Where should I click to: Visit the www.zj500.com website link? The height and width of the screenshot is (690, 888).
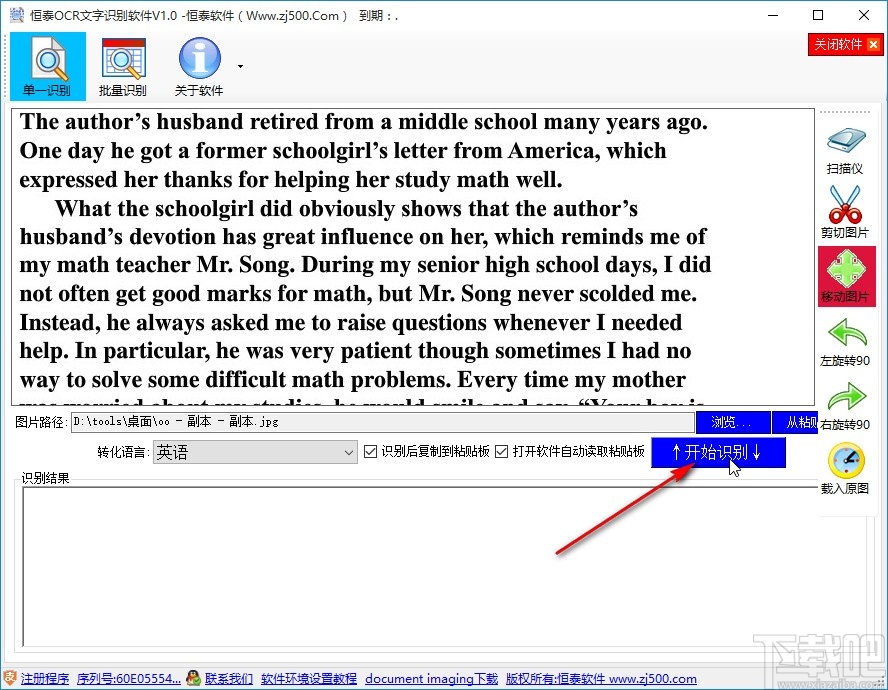coord(652,678)
